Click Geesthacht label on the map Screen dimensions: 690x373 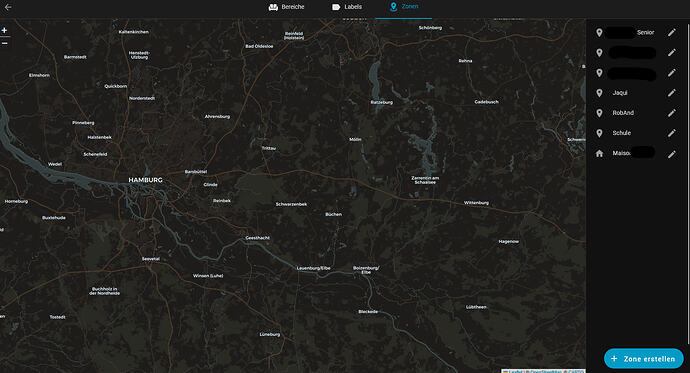coord(257,238)
